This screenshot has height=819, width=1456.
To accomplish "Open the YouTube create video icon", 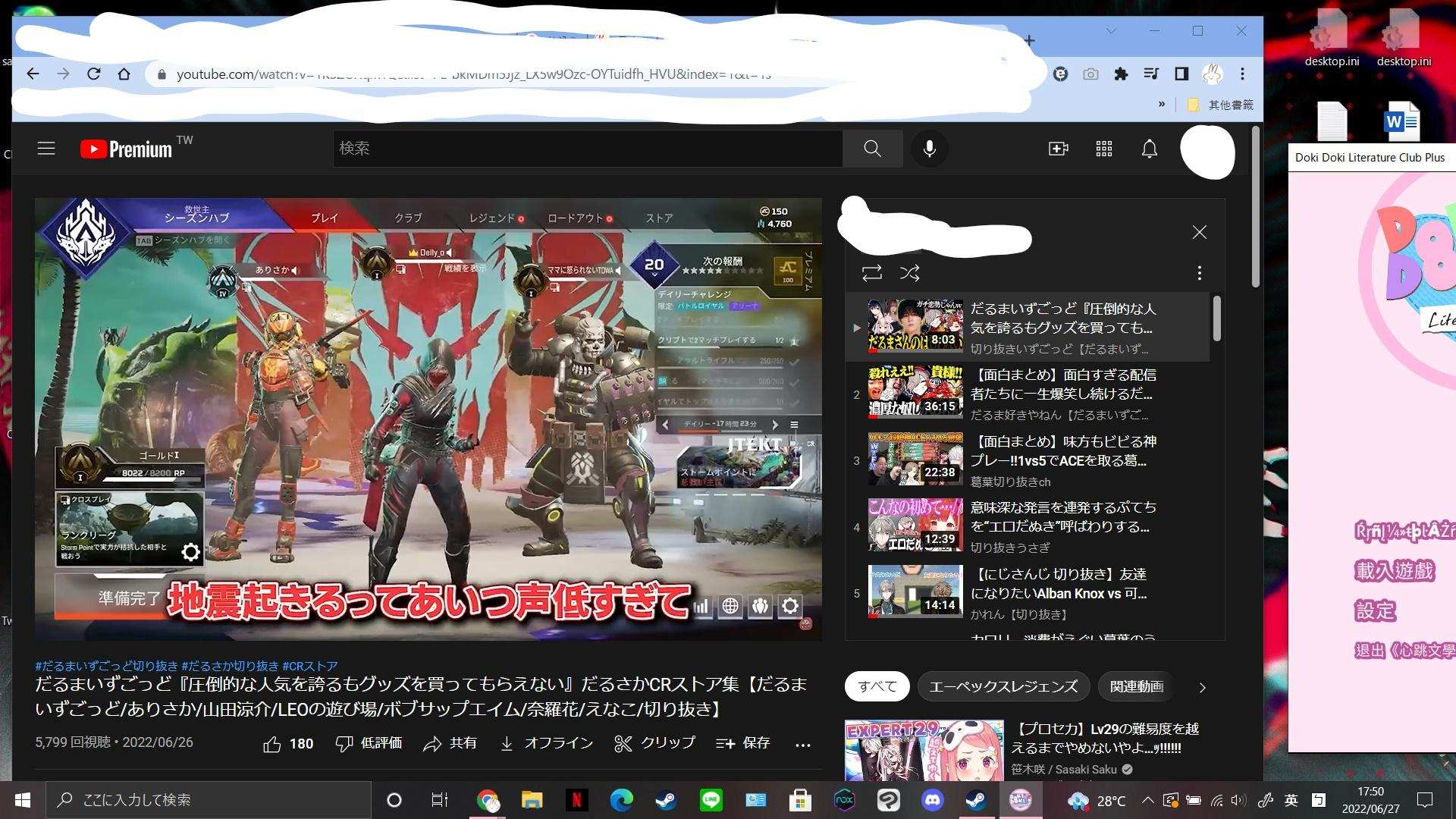I will [1058, 149].
